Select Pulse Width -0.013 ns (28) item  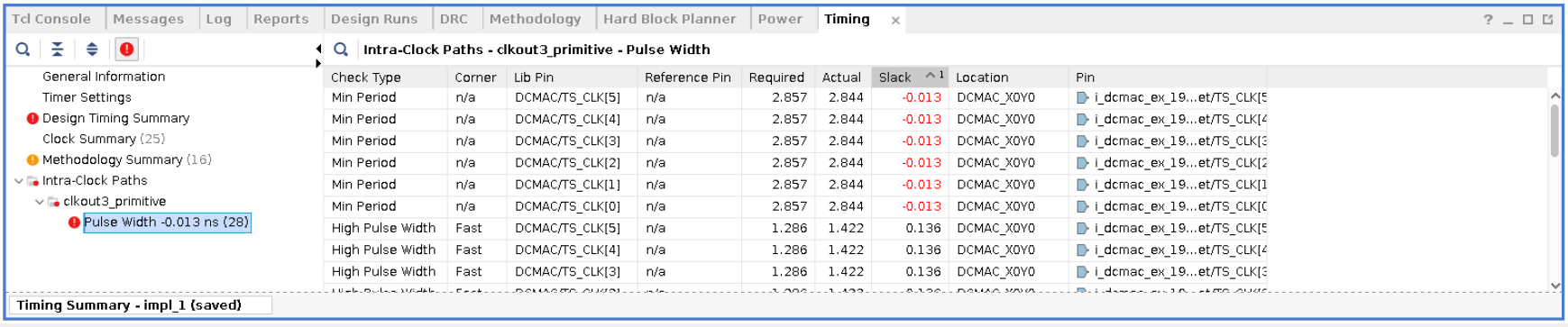point(167,223)
